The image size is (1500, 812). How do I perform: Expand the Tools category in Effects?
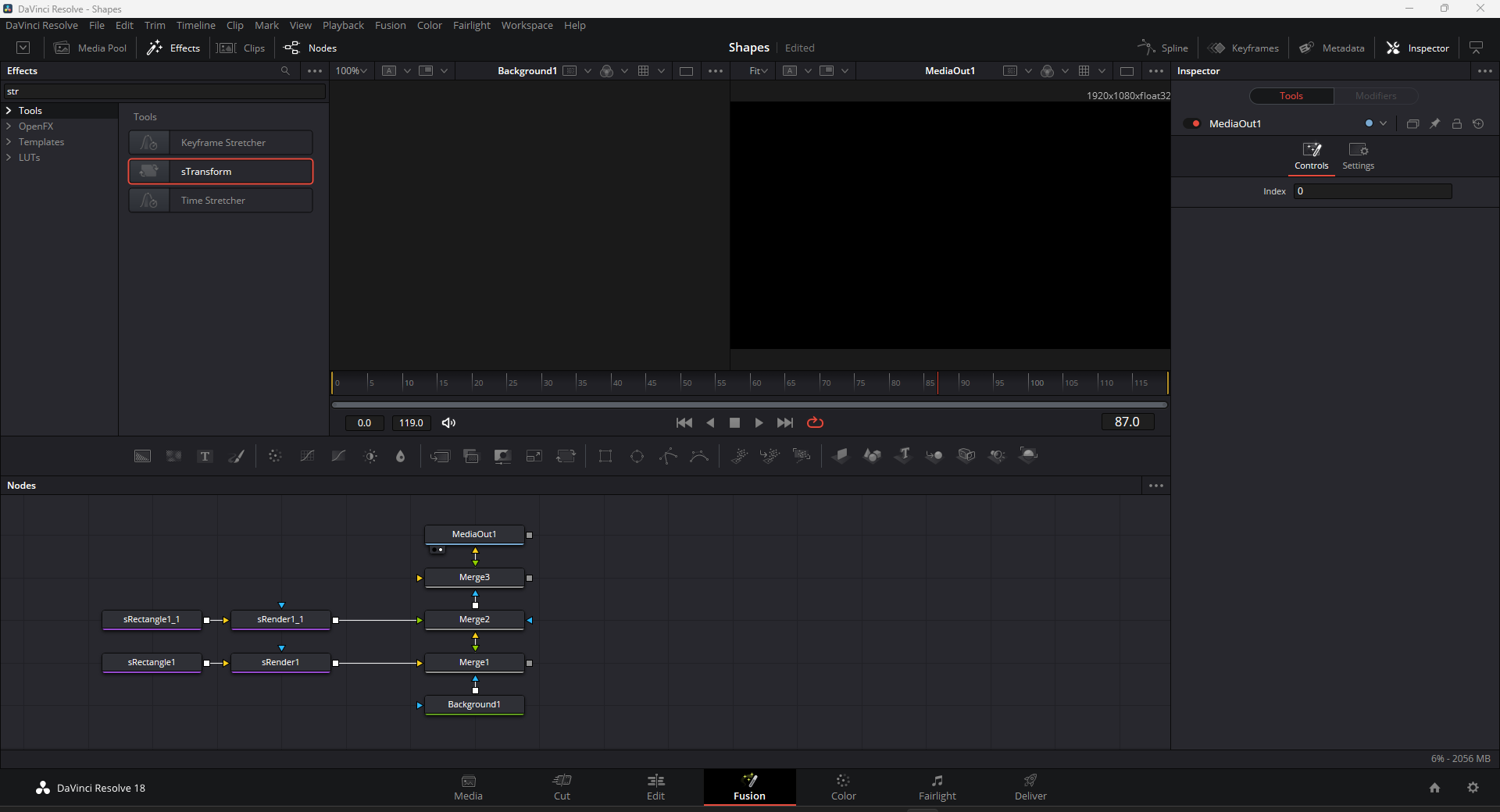pyautogui.click(x=9, y=111)
